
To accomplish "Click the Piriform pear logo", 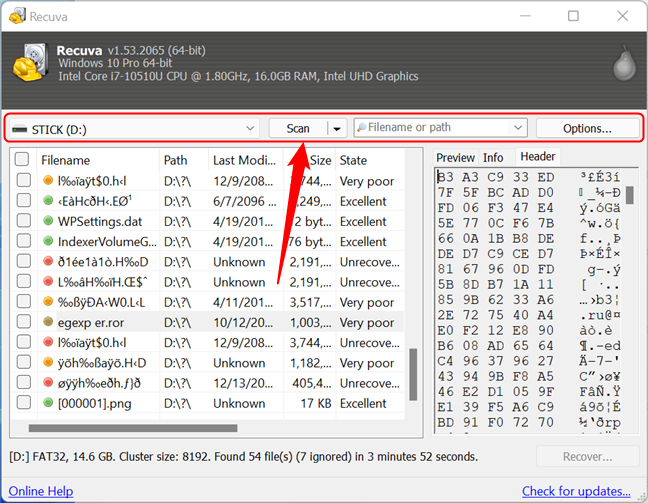I will tap(624, 64).
